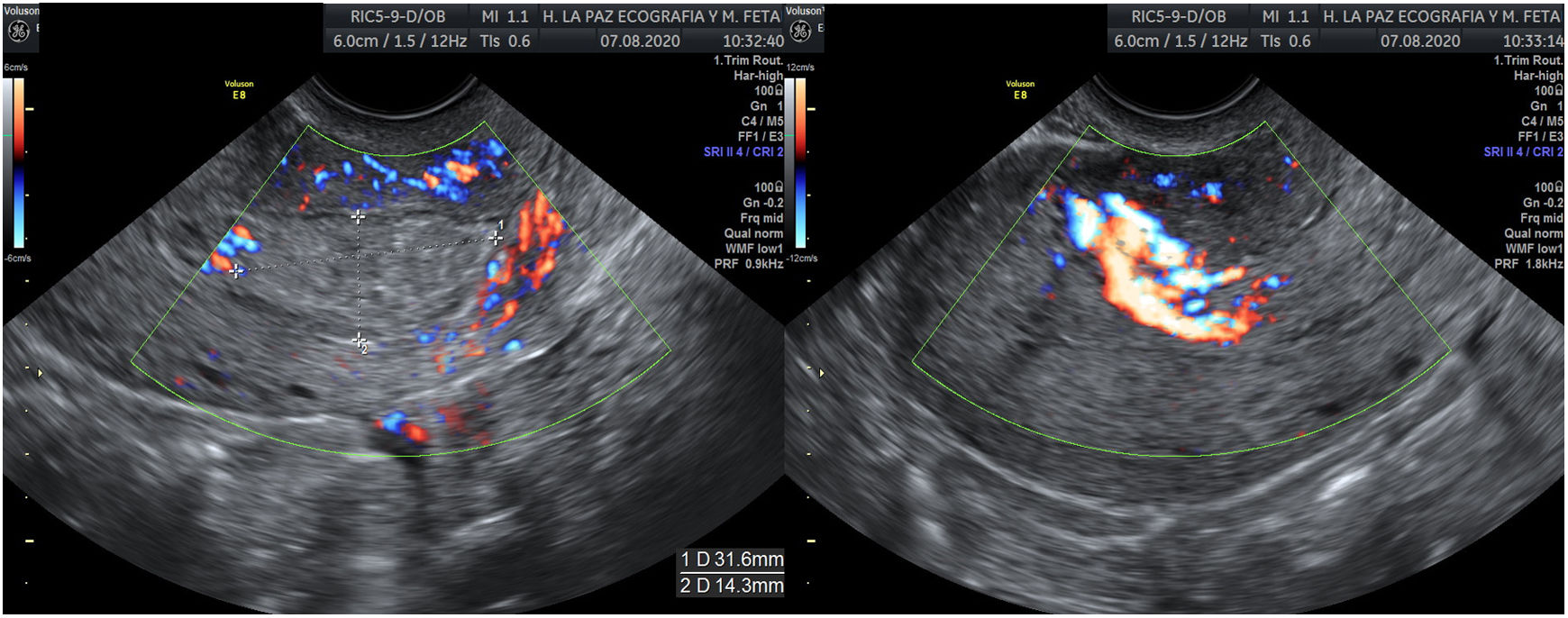1568x618 pixels.
Task: Click the WMF low1 filter setting in left panel
Action: 753,249
